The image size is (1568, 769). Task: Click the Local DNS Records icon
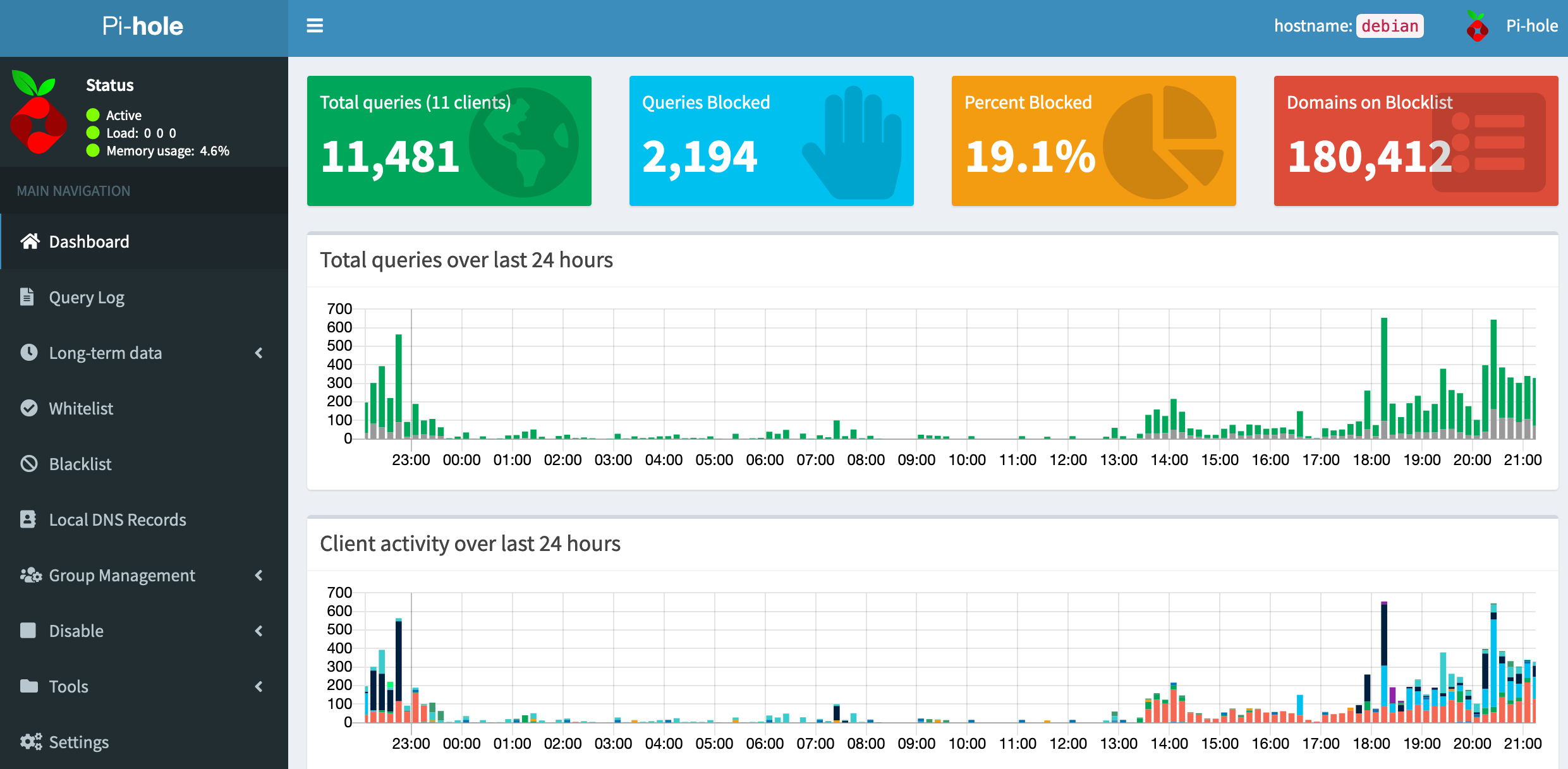click(28, 519)
